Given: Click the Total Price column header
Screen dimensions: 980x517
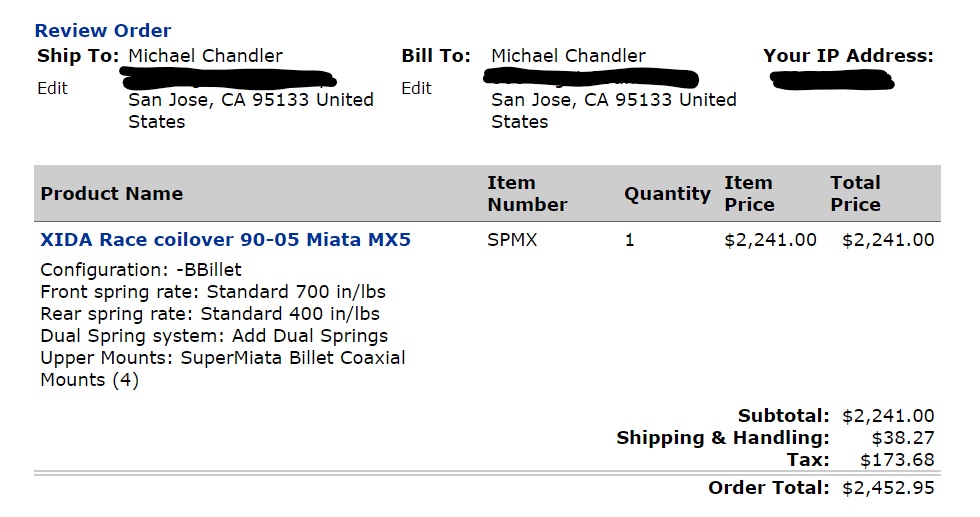Looking at the screenshot, I should (855, 194).
